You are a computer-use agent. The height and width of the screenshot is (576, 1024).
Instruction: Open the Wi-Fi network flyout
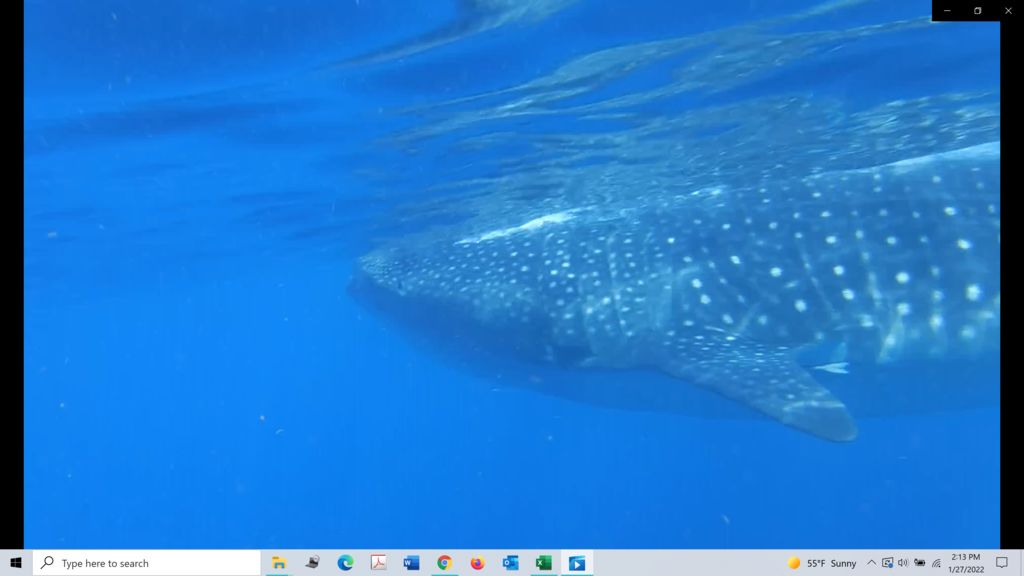tap(936, 563)
